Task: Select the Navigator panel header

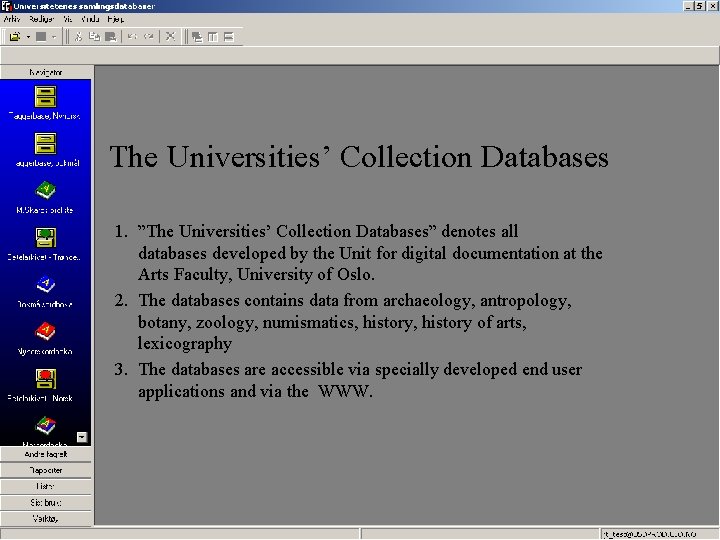Action: tap(46, 72)
